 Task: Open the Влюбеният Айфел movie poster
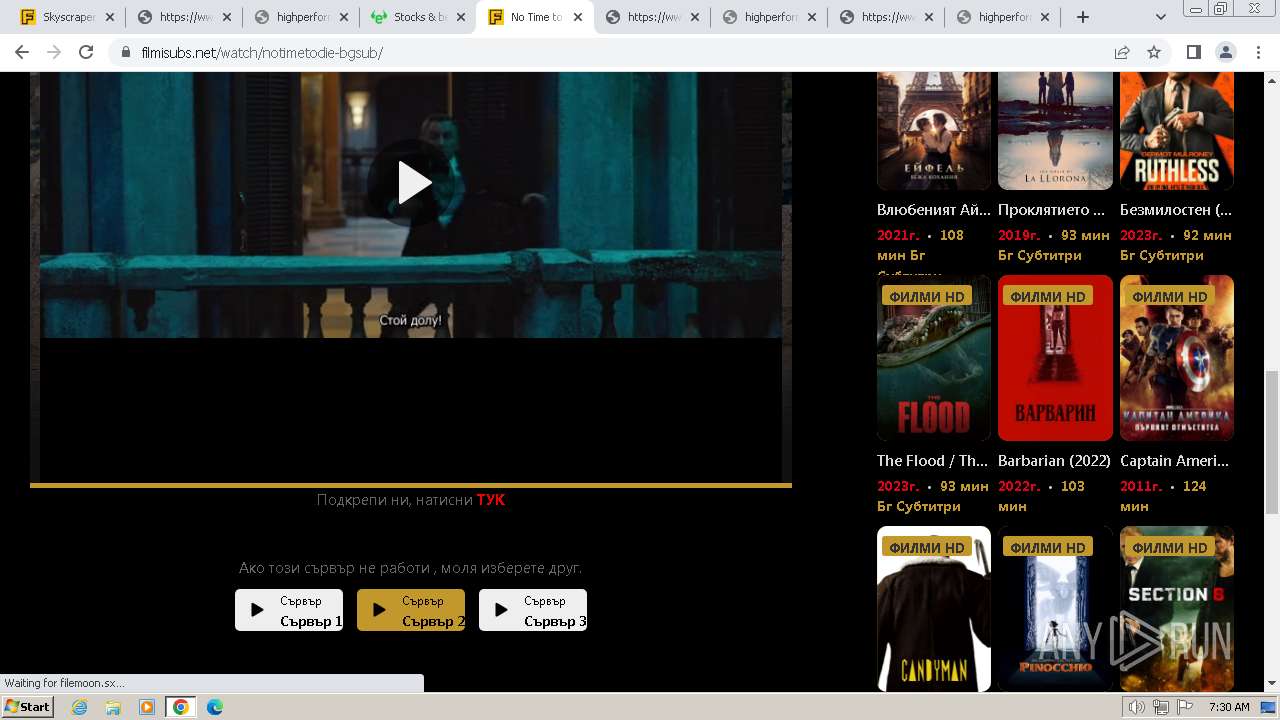pos(934,131)
